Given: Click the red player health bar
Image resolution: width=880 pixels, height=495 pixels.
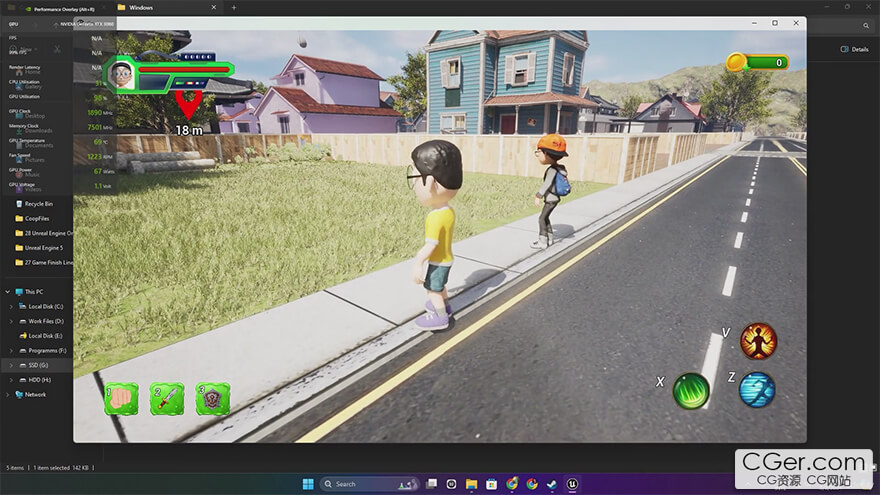Looking at the screenshot, I should click(x=184, y=70).
